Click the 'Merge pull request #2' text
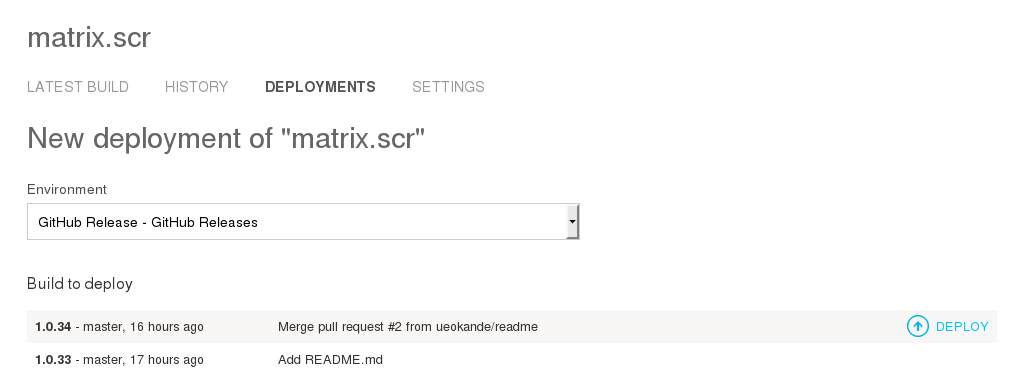 (x=340, y=327)
